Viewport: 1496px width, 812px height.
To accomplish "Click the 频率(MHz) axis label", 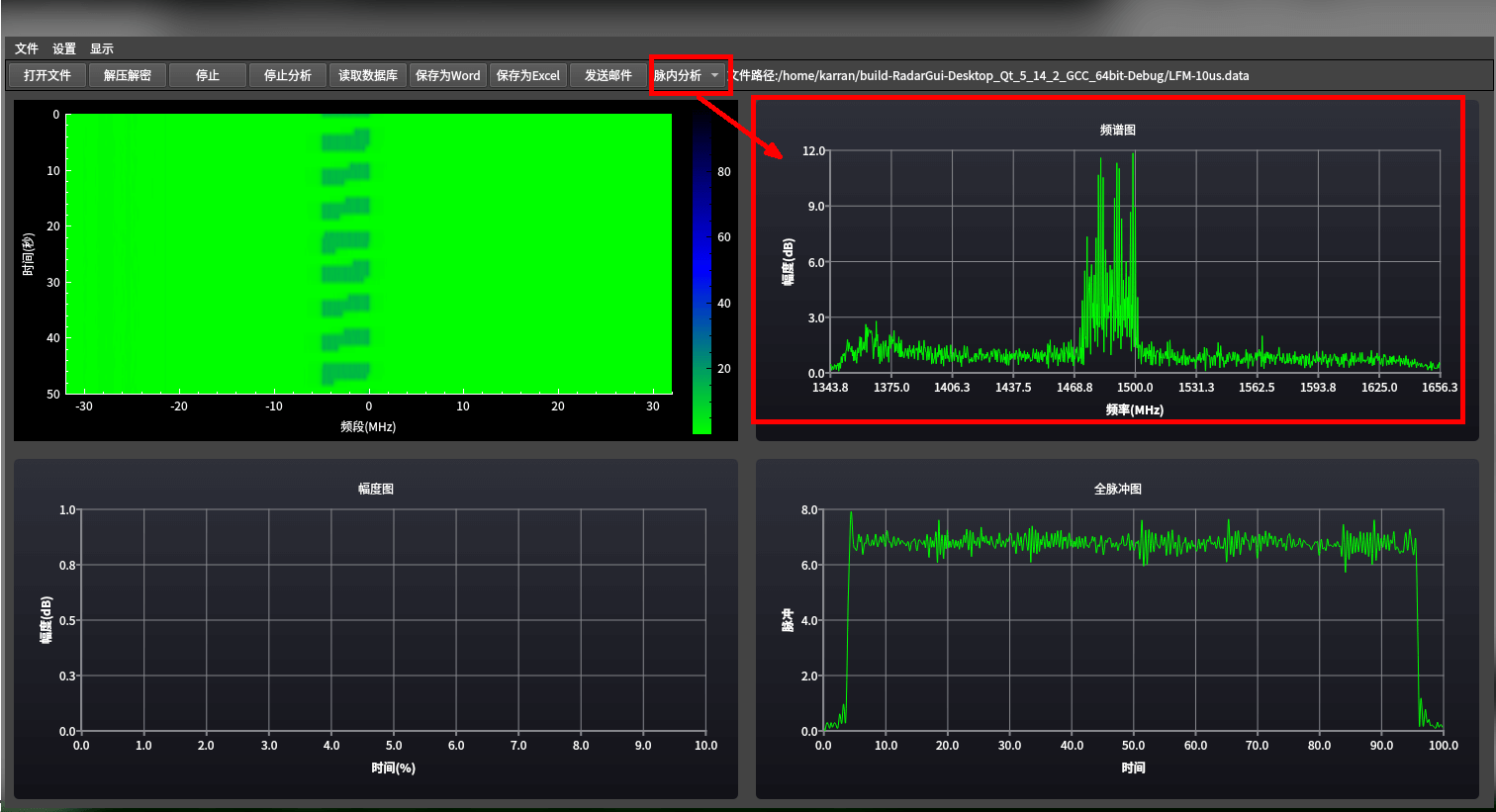I will click(1134, 409).
